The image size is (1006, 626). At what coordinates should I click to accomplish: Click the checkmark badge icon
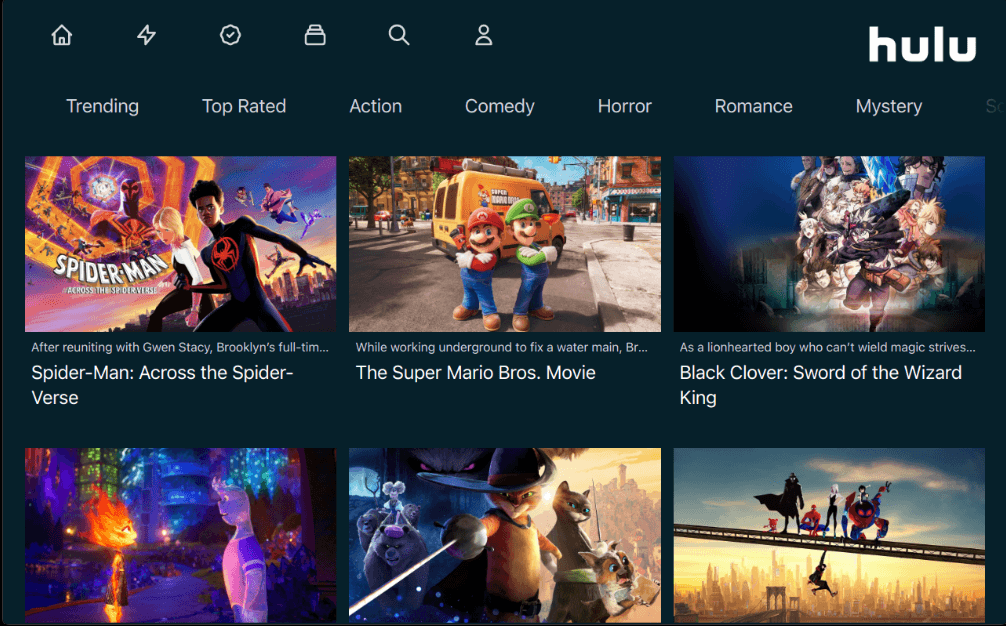point(230,34)
